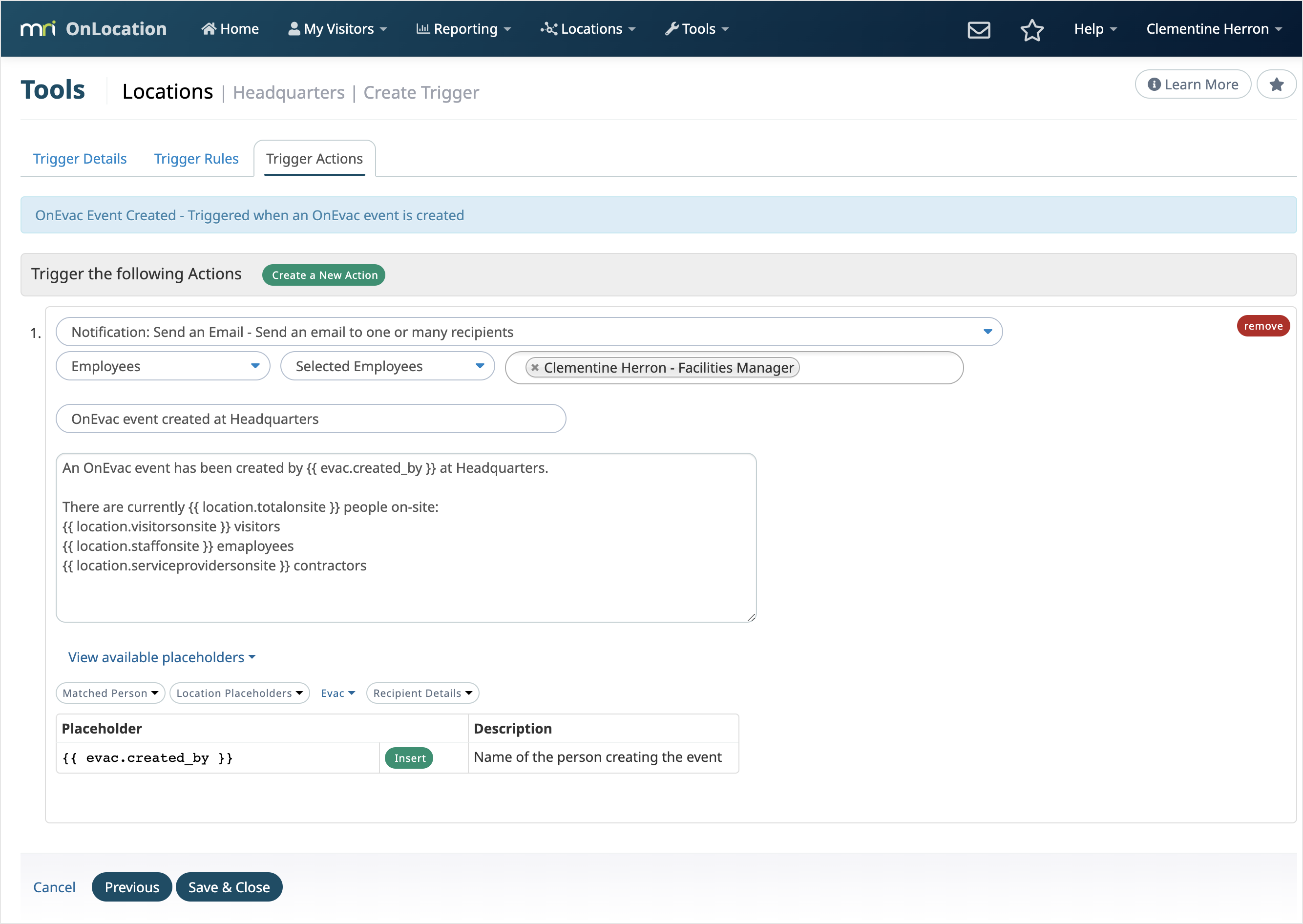Click the outline star favorites icon in navbar
Screen dimensions: 1303x924
click(x=1031, y=30)
